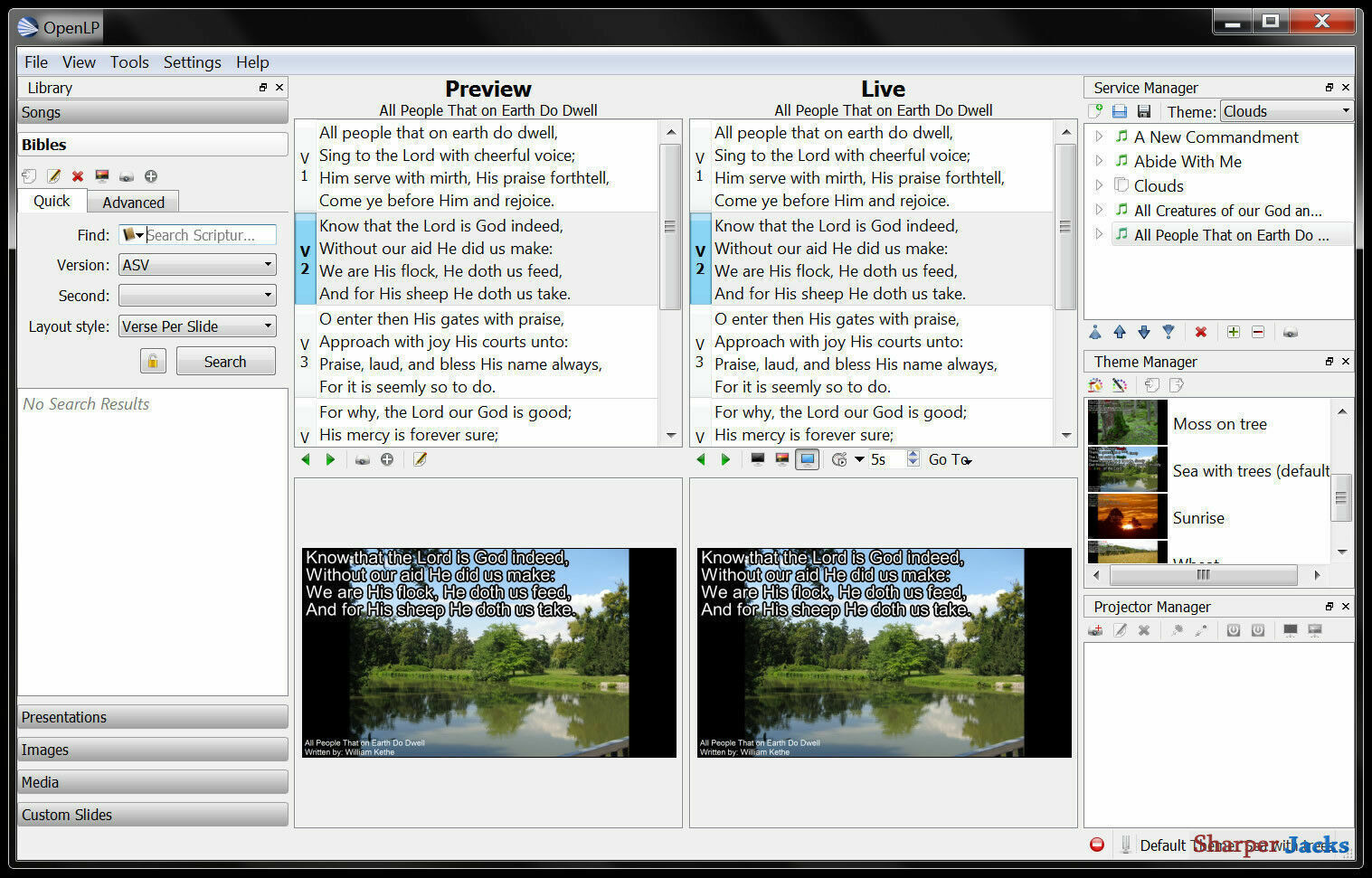The image size is (1372, 878).
Task: Expand A New Commandment service item
Action: click(1099, 137)
